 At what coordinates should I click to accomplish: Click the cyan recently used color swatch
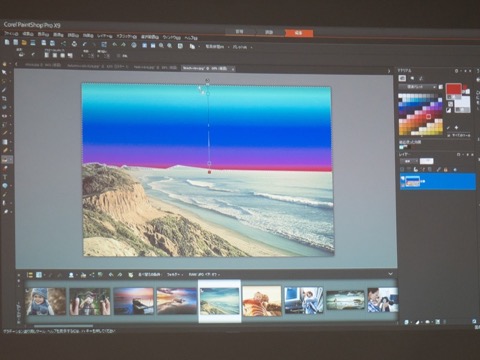coord(402,147)
